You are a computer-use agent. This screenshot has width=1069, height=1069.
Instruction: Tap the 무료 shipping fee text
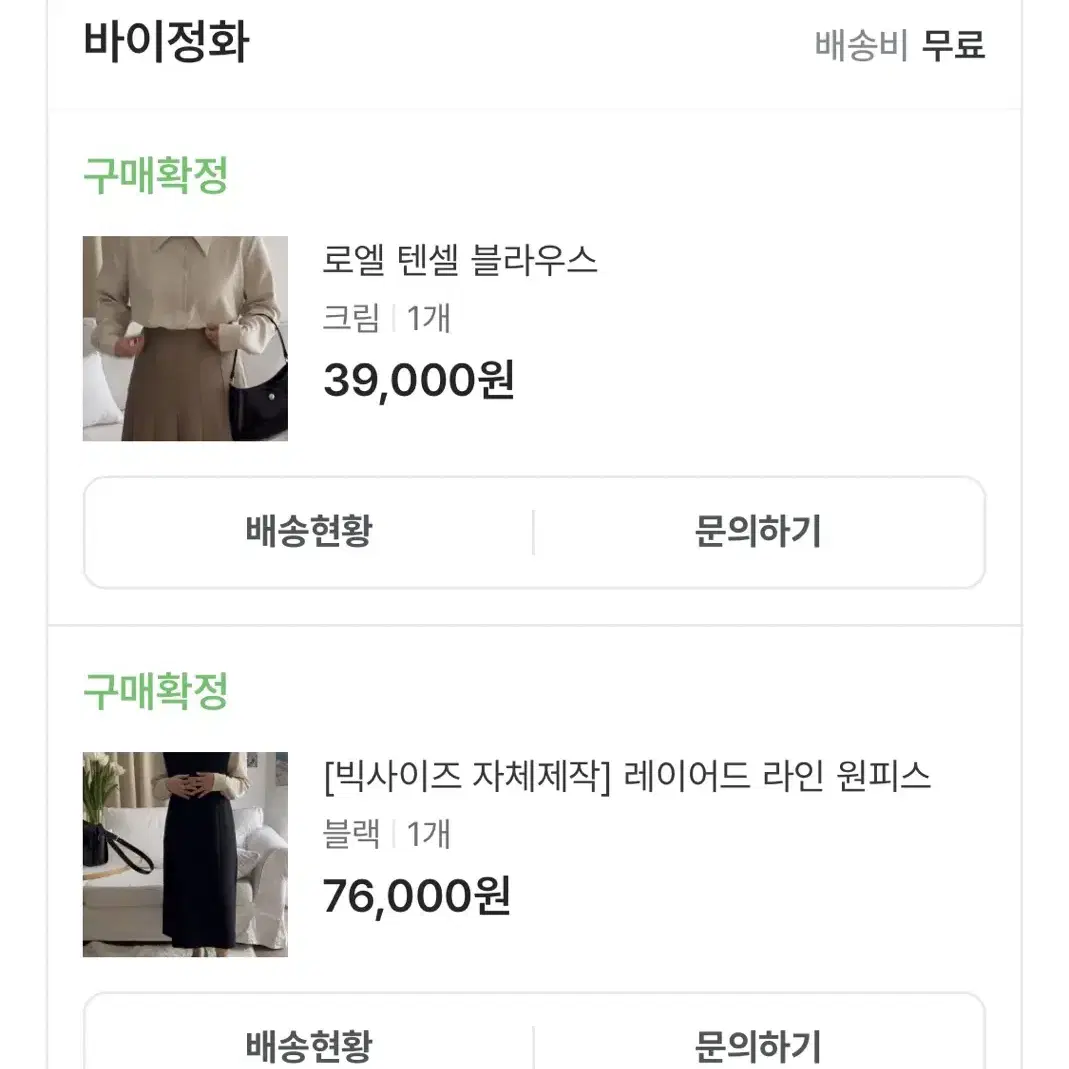(953, 46)
